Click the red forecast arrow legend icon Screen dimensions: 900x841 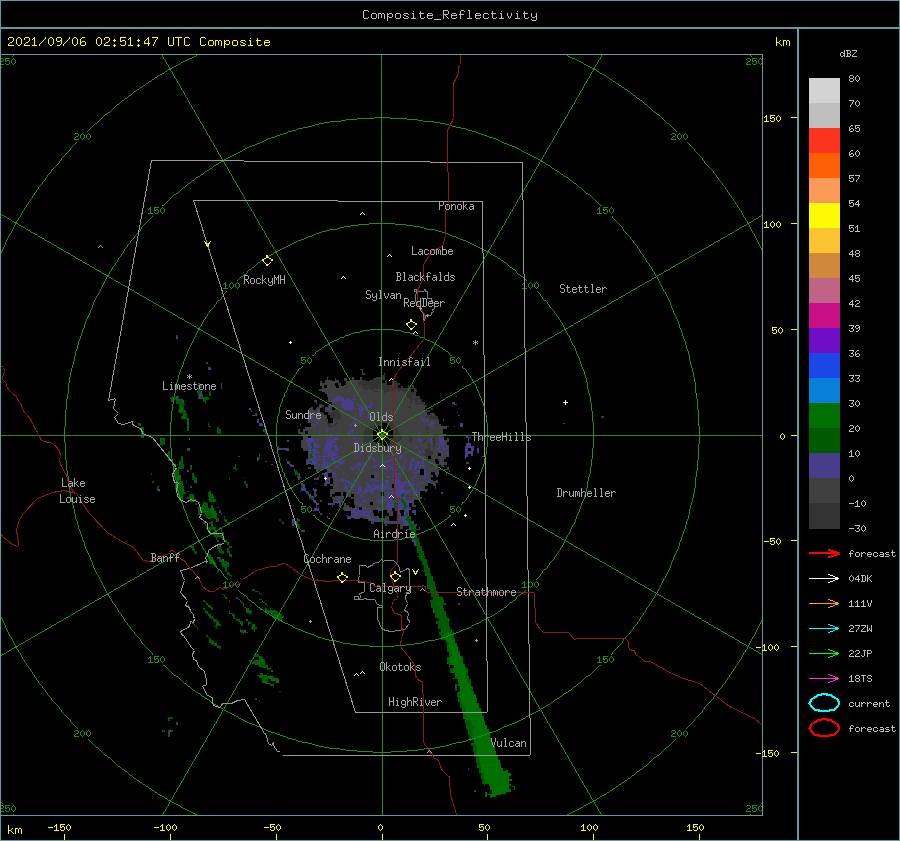coord(824,553)
